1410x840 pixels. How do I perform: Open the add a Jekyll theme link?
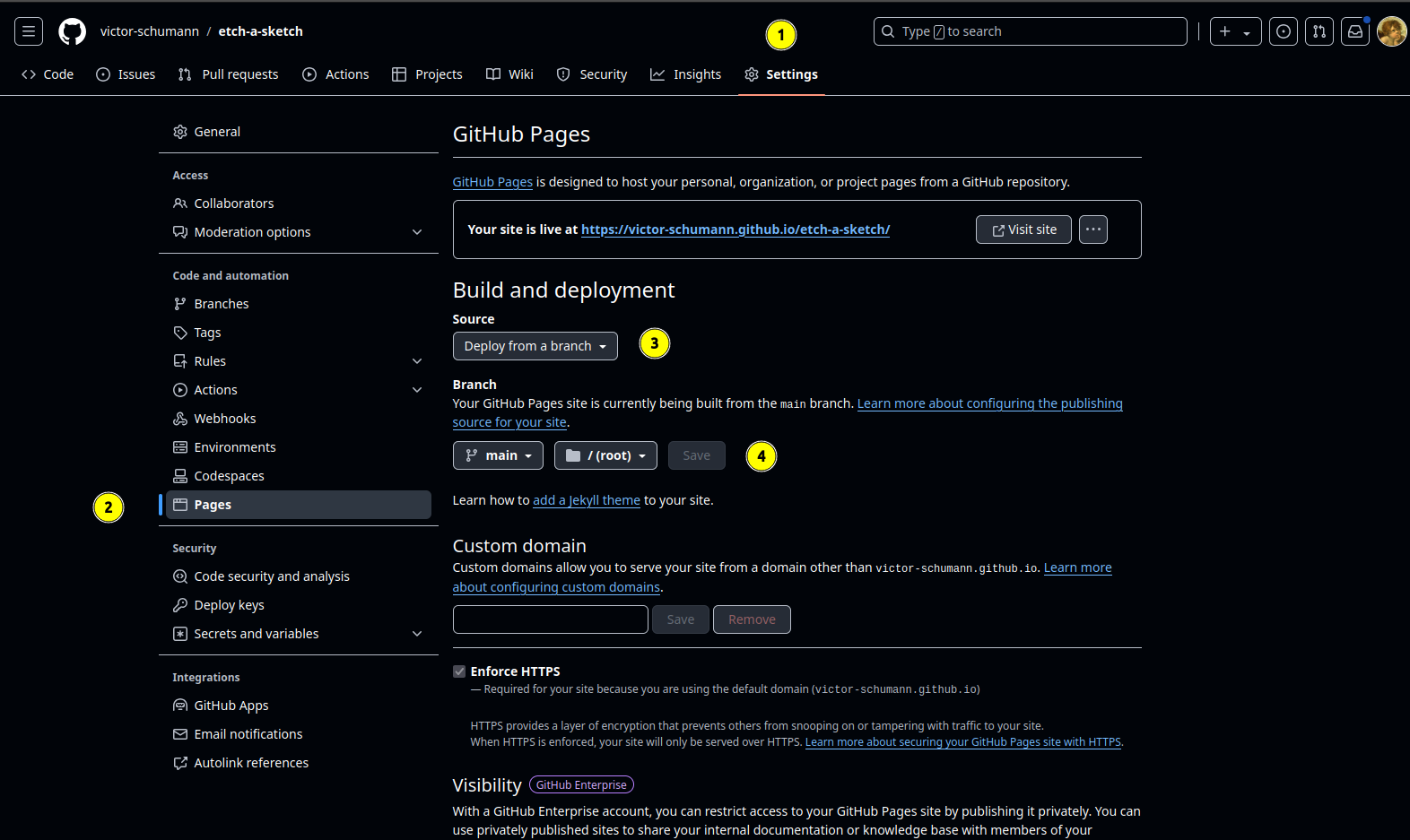[587, 500]
